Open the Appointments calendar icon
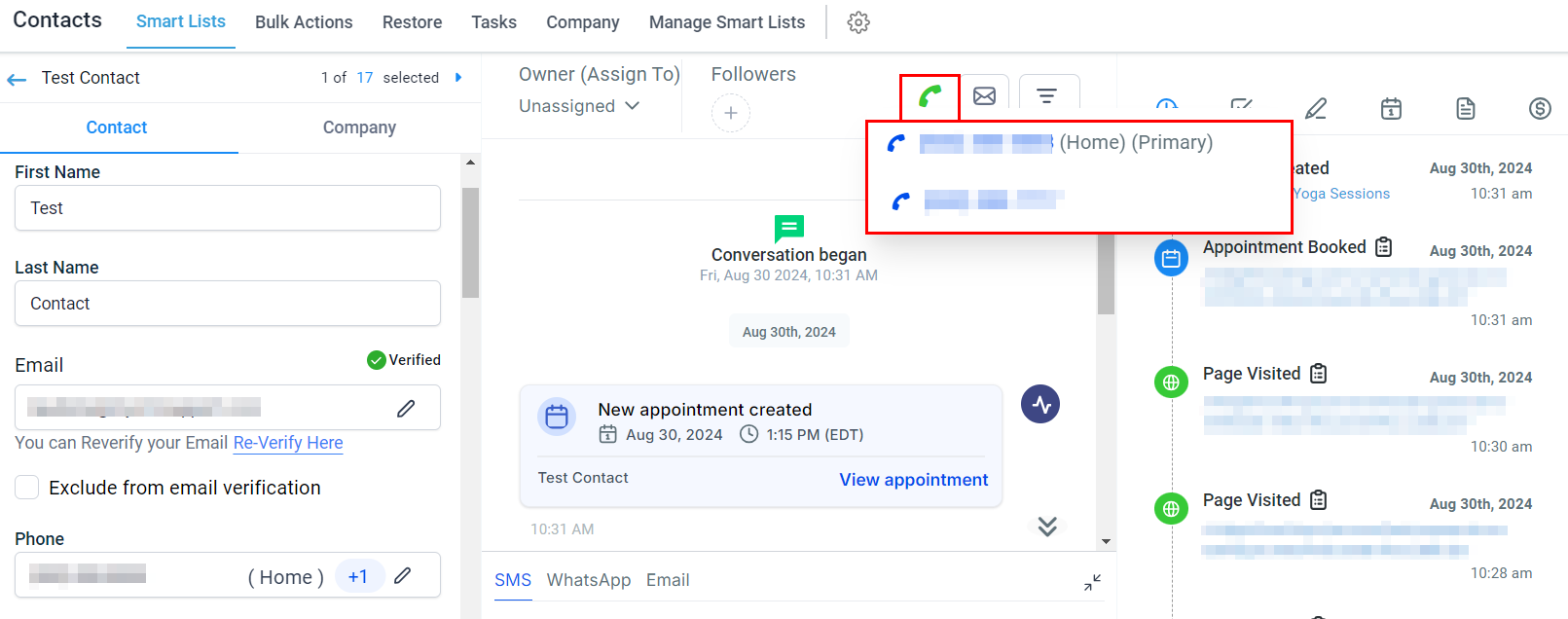The width and height of the screenshot is (1568, 619). pyautogui.click(x=1392, y=108)
